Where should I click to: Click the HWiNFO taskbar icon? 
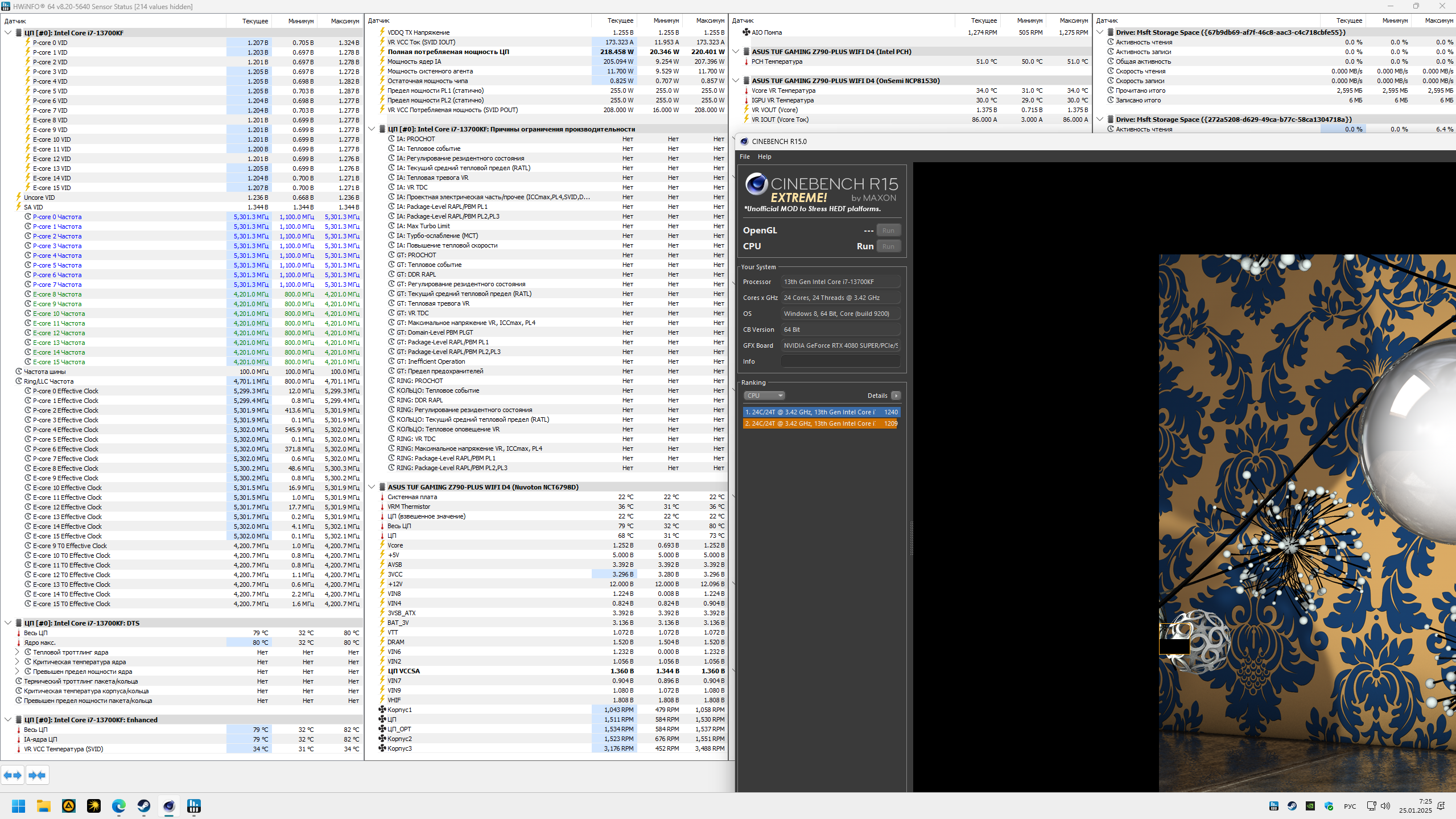pyautogui.click(x=194, y=806)
